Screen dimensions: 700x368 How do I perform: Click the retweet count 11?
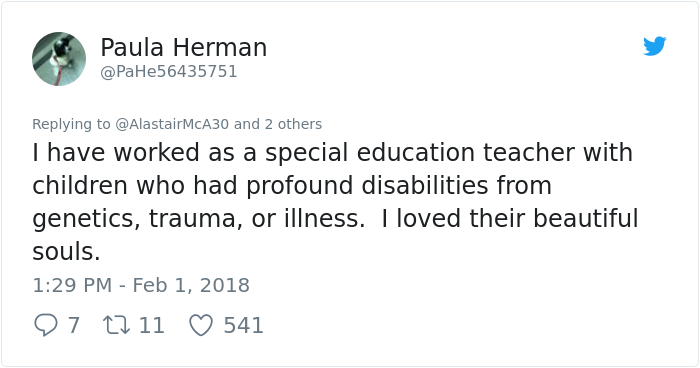pos(151,325)
